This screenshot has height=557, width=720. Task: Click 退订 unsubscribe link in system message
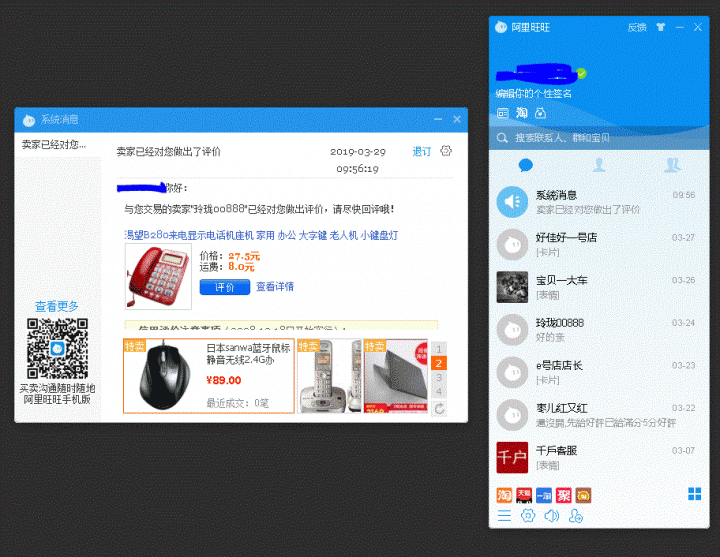click(x=422, y=152)
